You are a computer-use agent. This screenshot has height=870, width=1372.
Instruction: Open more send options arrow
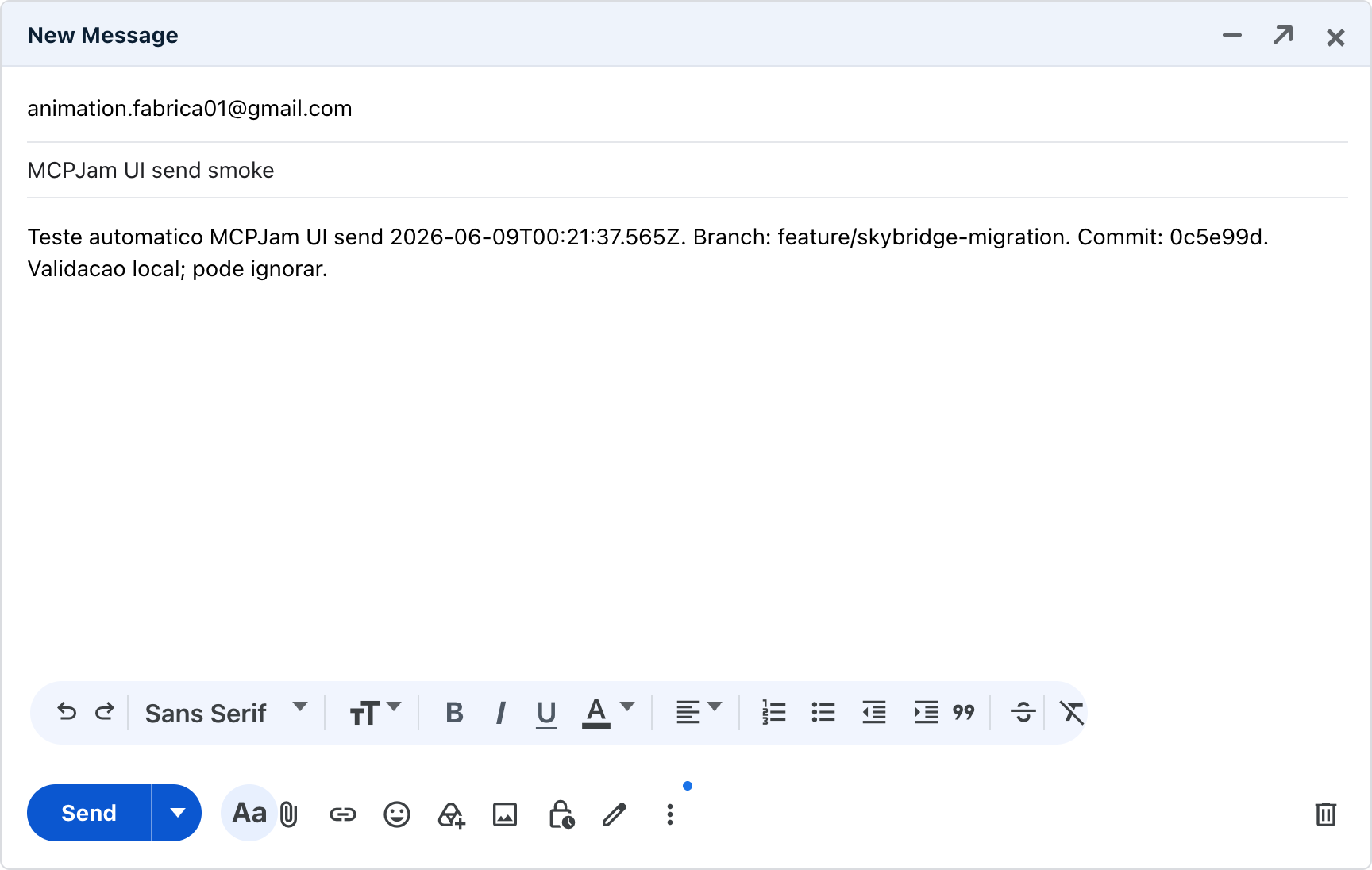[177, 813]
